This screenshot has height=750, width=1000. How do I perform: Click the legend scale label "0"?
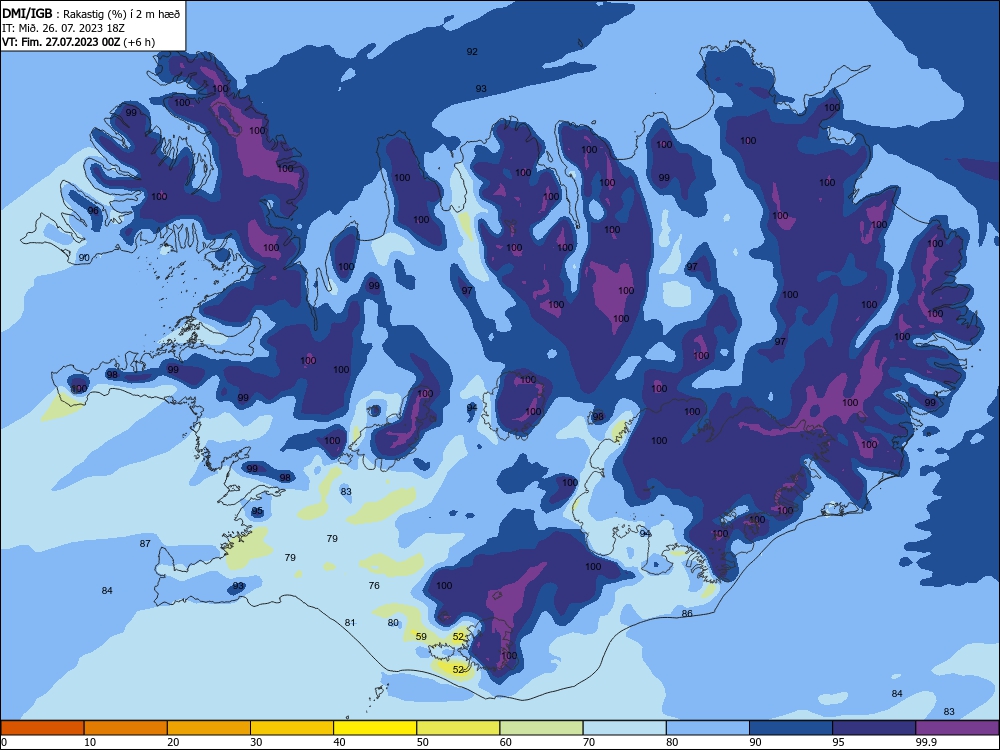pyautogui.click(x=4, y=742)
